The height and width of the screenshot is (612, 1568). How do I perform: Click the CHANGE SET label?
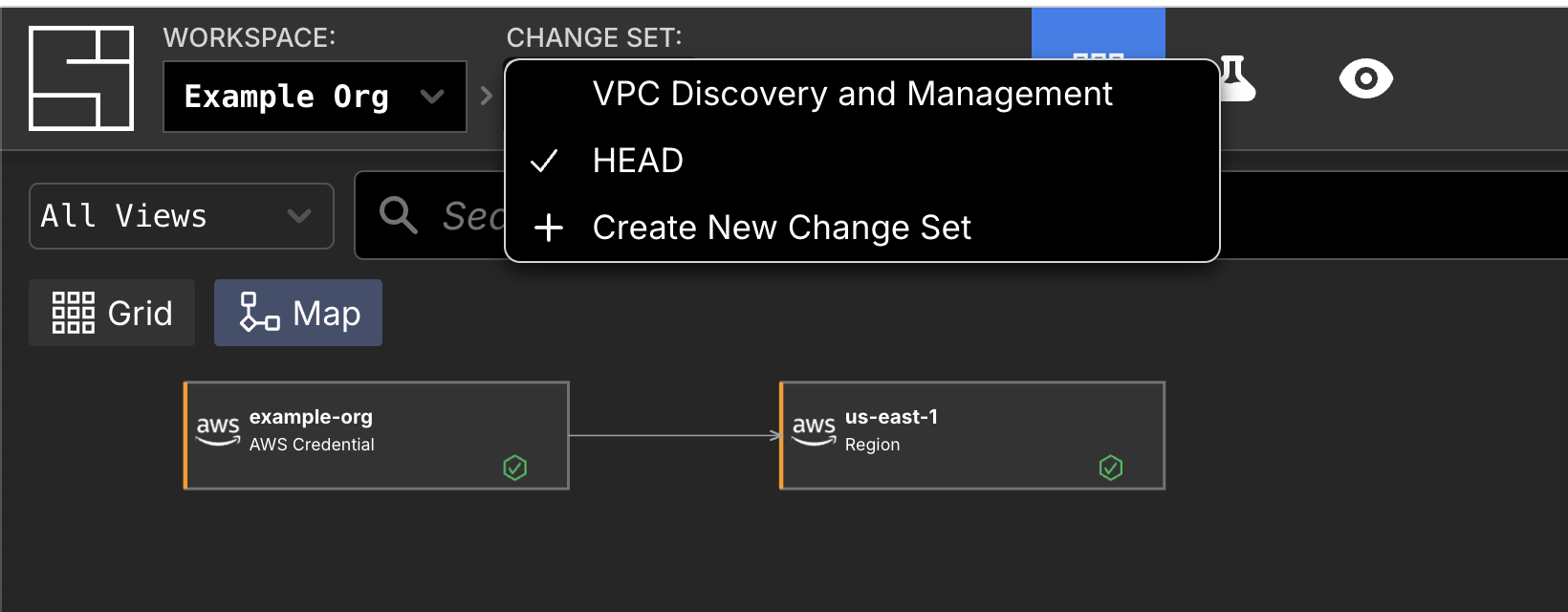pos(595,37)
